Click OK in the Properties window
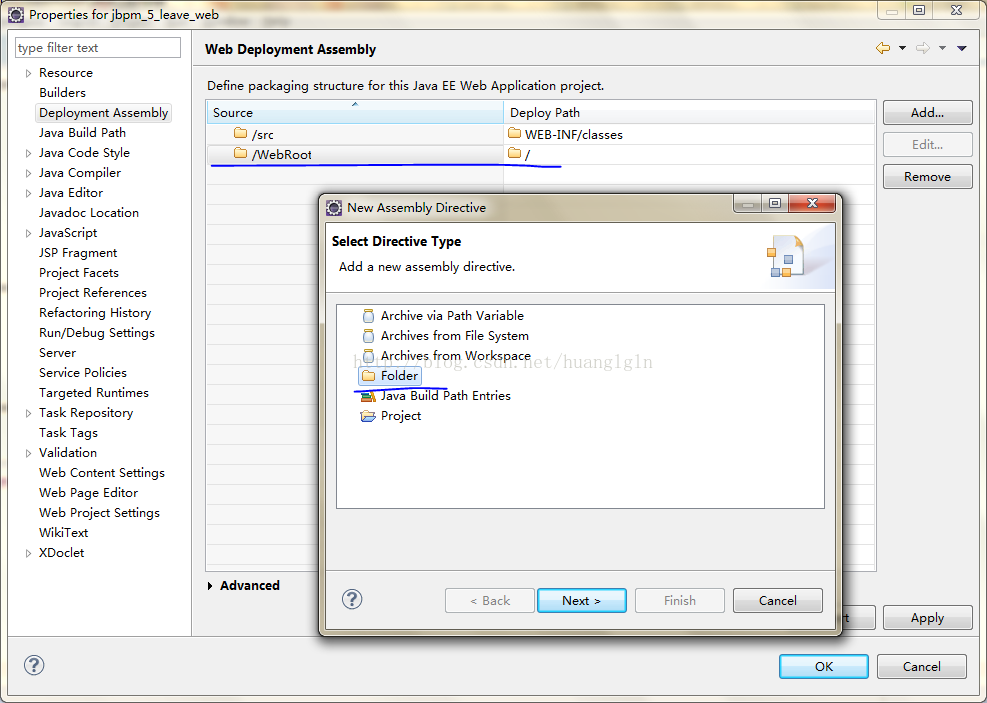987x703 pixels. (x=824, y=666)
